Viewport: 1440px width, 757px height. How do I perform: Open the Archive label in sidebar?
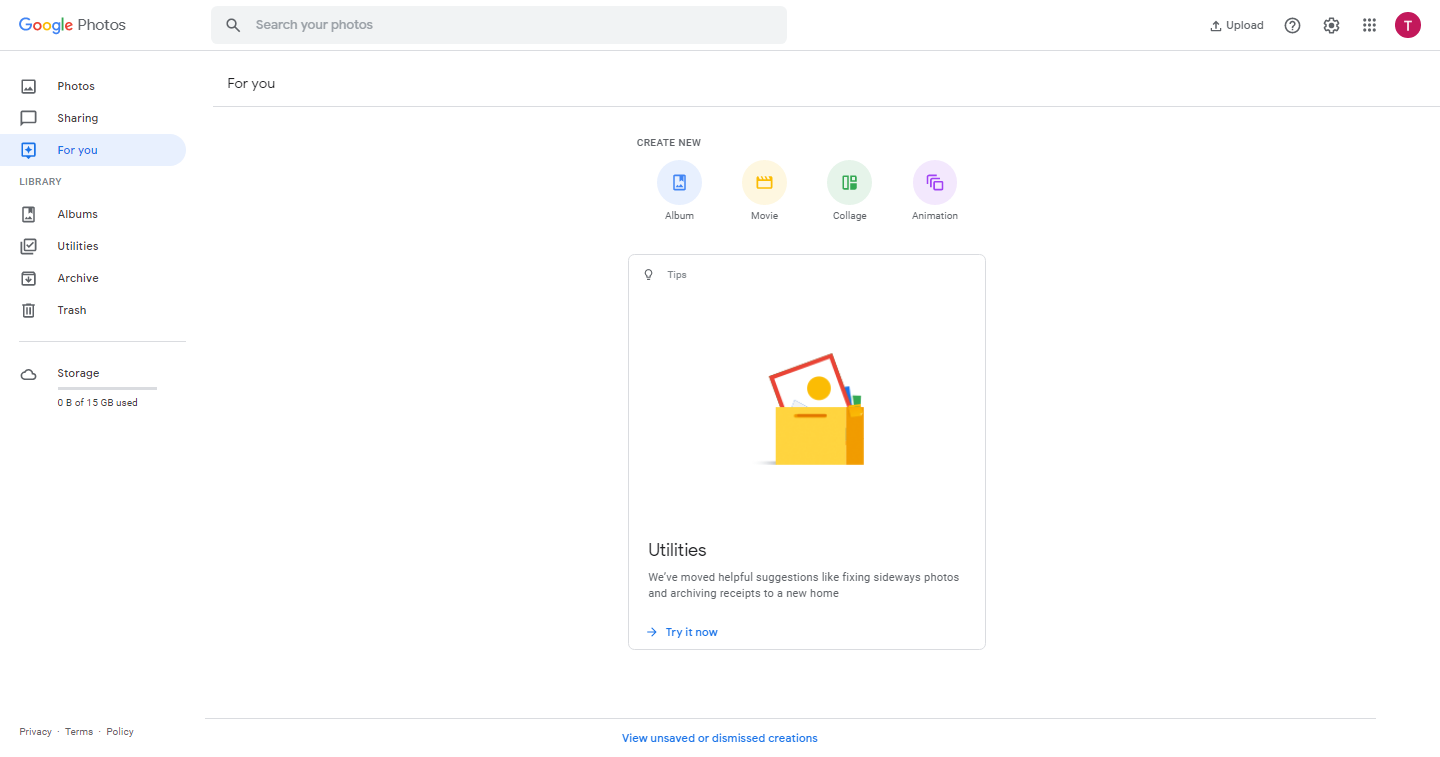coord(78,278)
